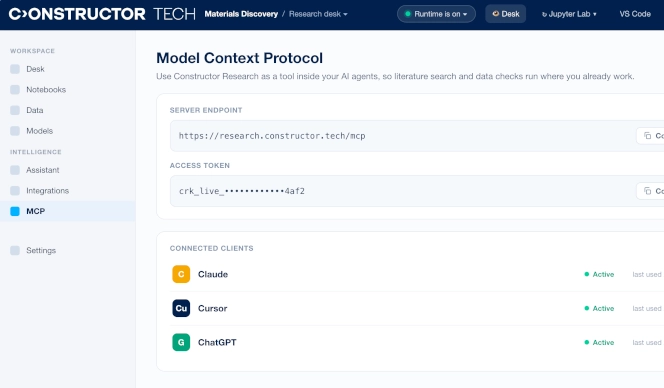Image resolution: width=664 pixels, height=388 pixels.
Task: Select the Cursor connected client row
Action: 417,308
